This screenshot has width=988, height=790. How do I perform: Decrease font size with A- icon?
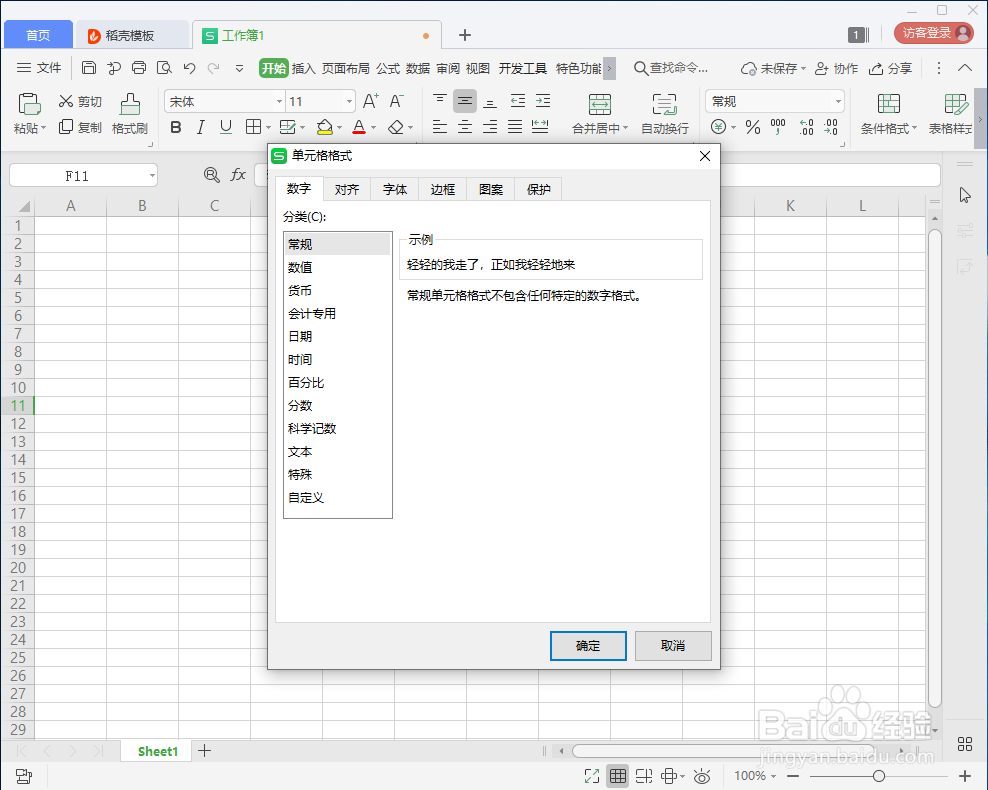point(396,101)
